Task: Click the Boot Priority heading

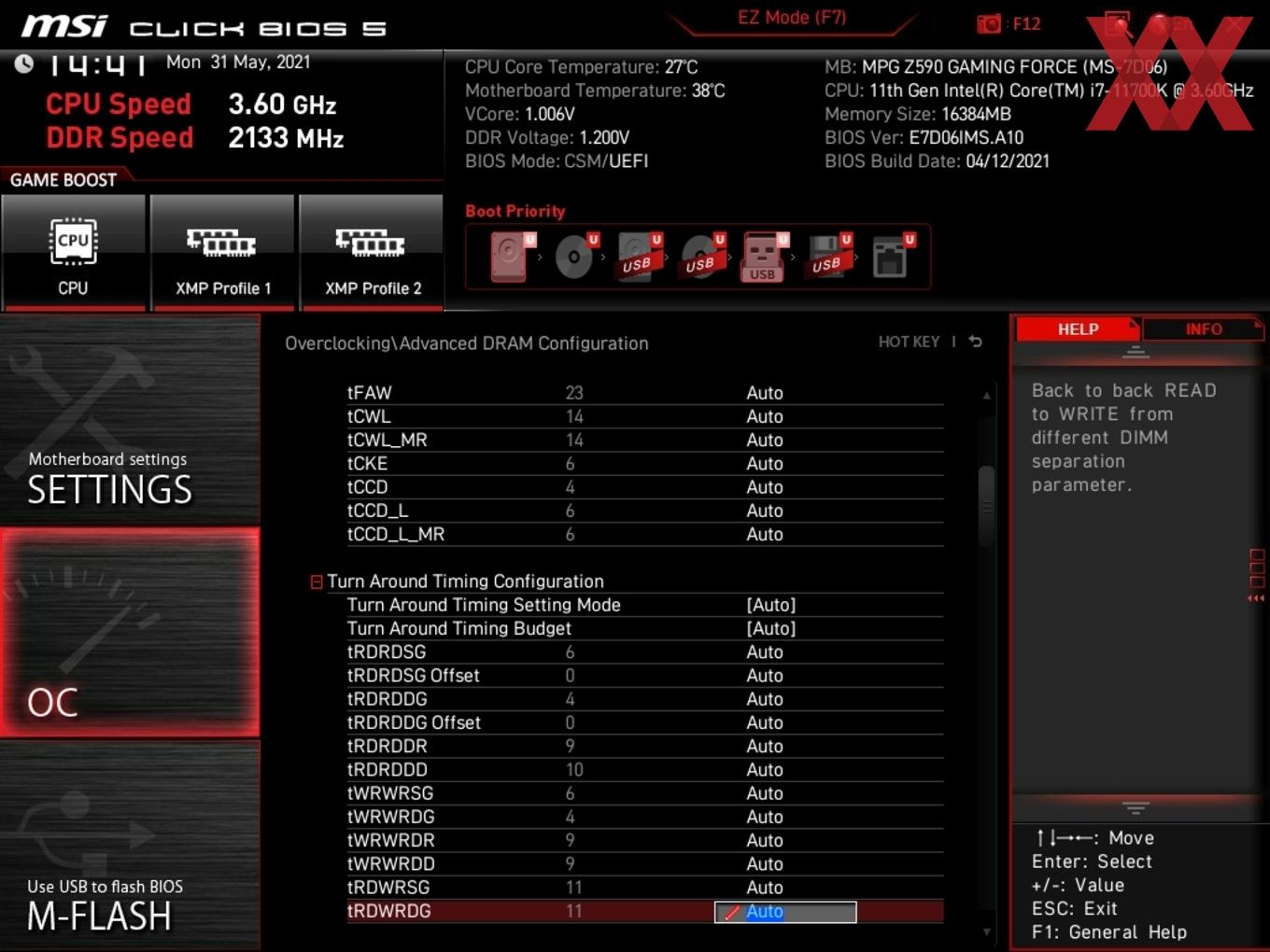Action: pyautogui.click(x=515, y=211)
